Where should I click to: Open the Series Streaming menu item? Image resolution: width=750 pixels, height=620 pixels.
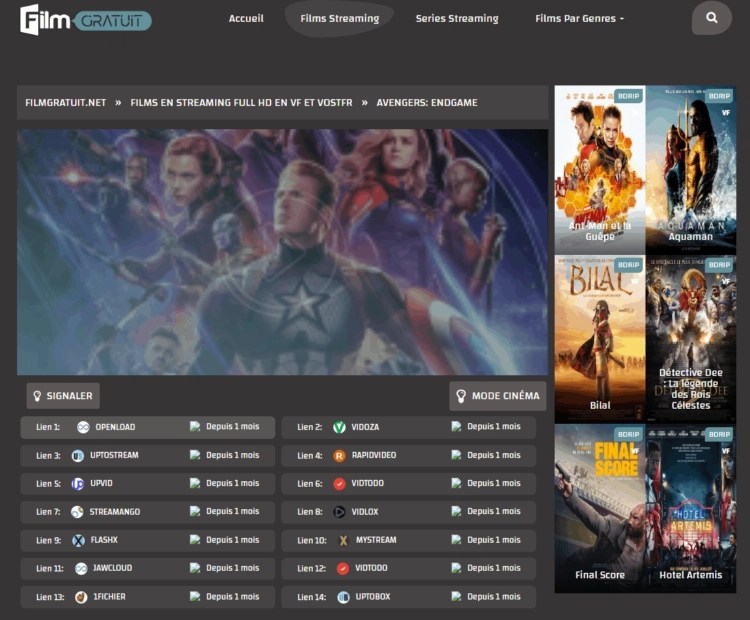click(457, 19)
